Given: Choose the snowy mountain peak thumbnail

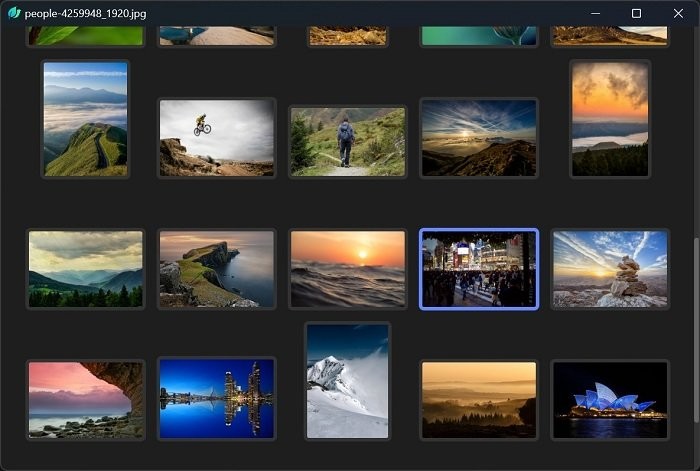Looking at the screenshot, I should (347, 381).
